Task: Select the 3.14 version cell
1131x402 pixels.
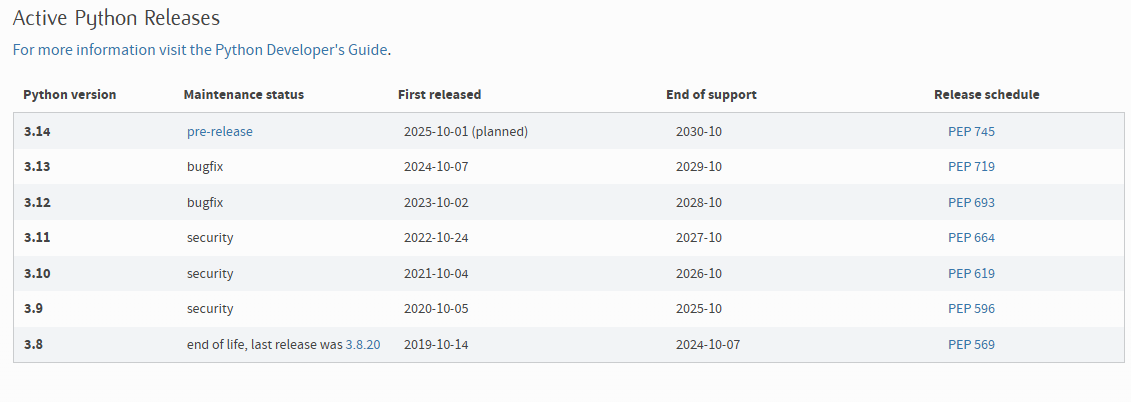Action: 37,131
